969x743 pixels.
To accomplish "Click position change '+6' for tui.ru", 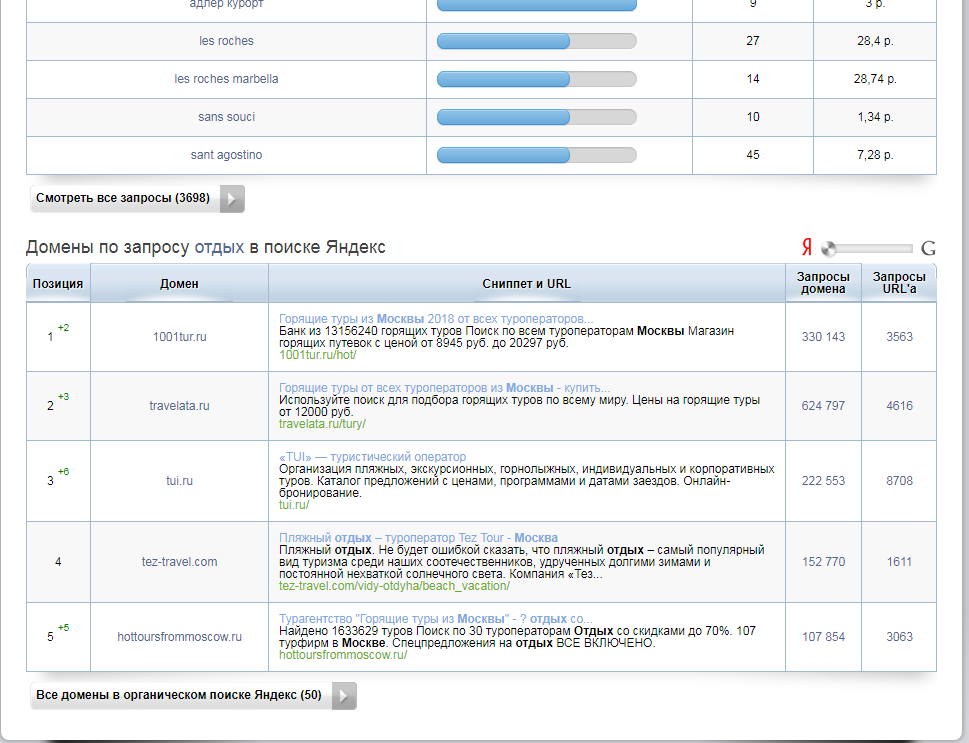I will pos(63,472).
